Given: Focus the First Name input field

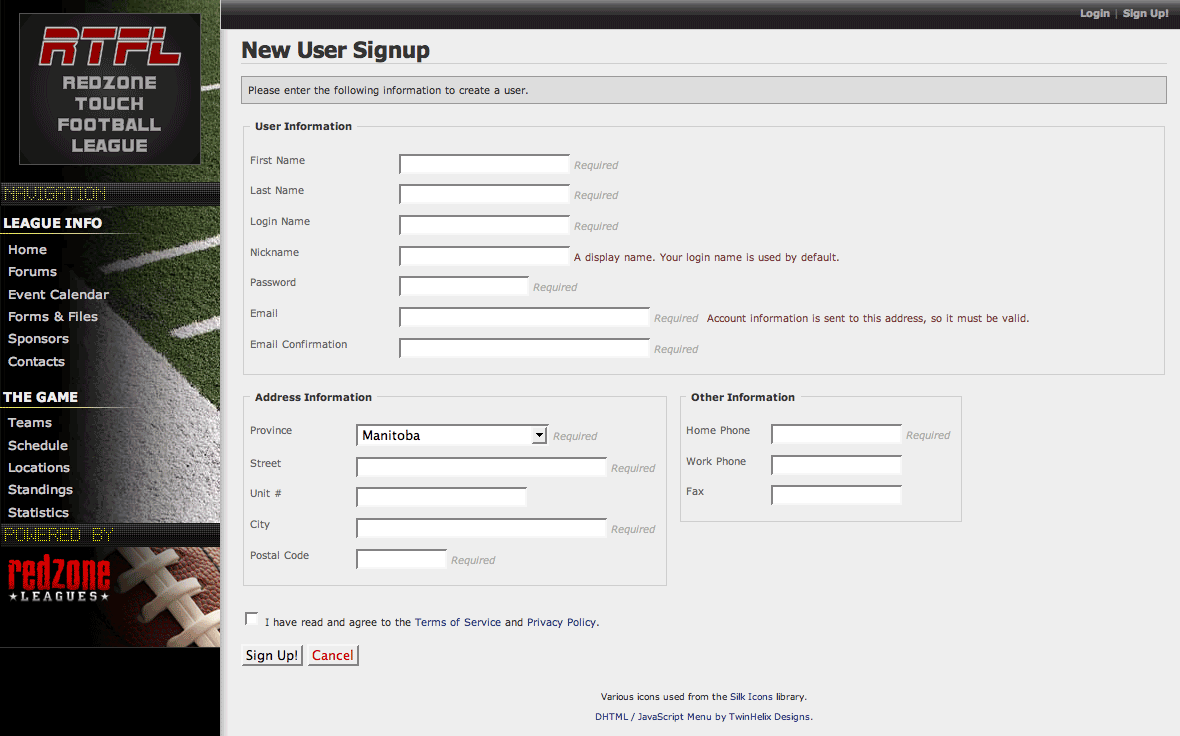Looking at the screenshot, I should [x=484, y=165].
